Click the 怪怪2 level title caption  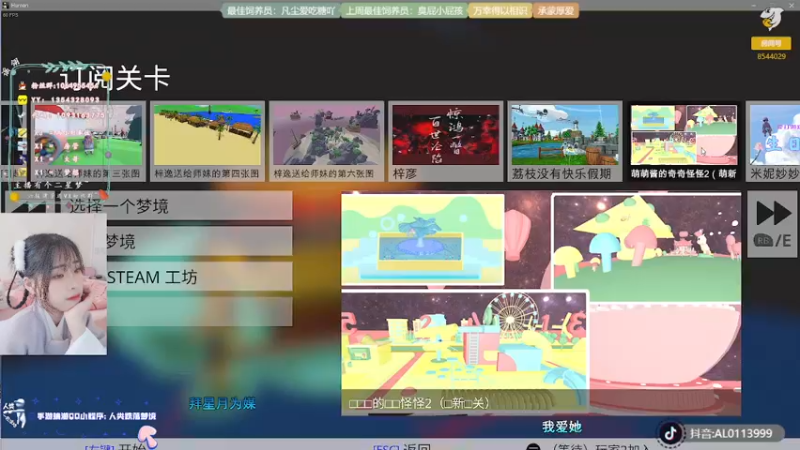click(420, 404)
